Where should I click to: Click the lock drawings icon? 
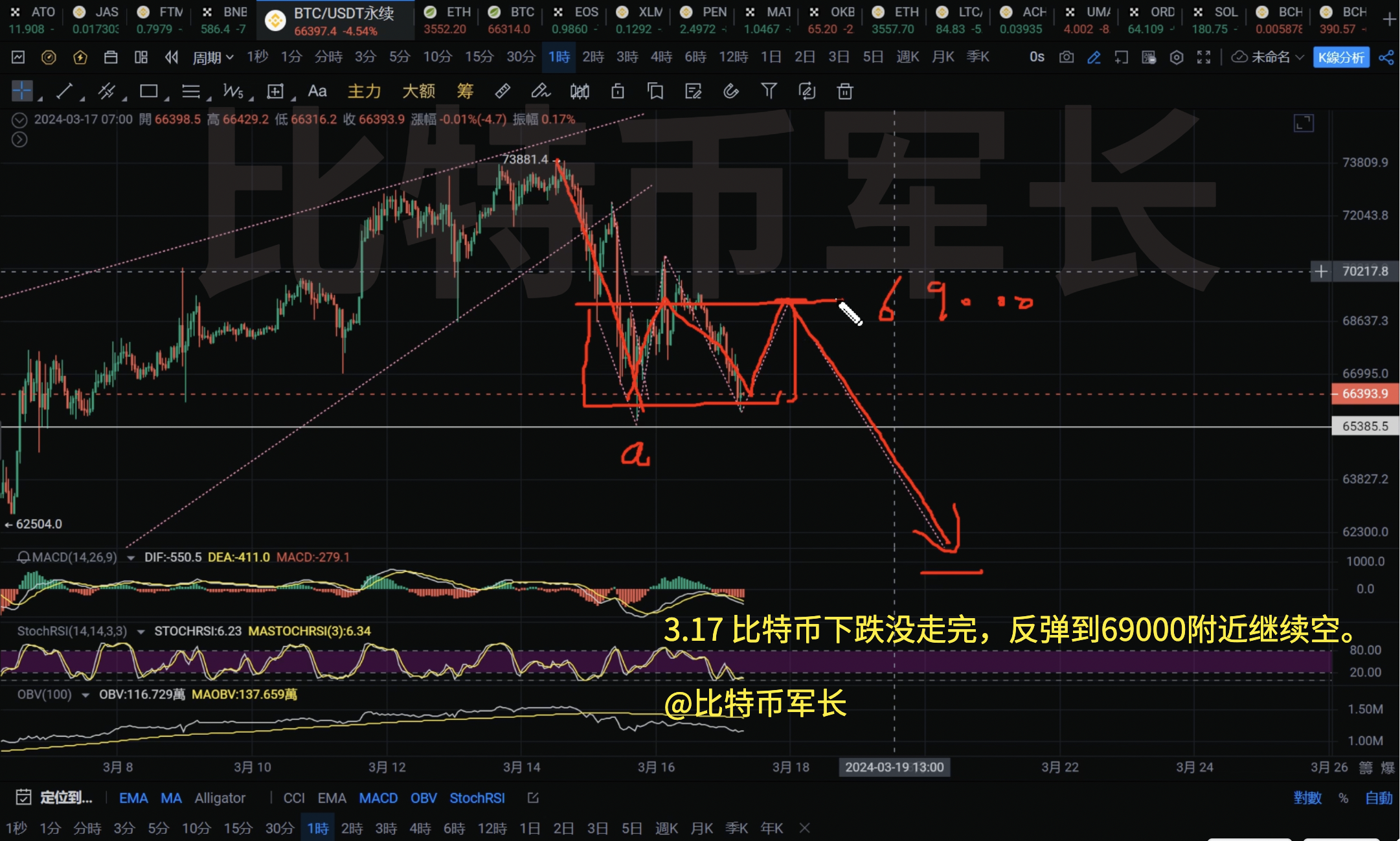coord(618,91)
